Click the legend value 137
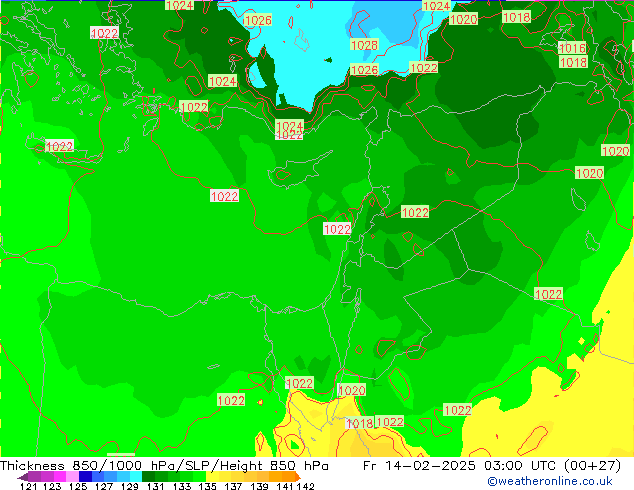 (x=233, y=486)
